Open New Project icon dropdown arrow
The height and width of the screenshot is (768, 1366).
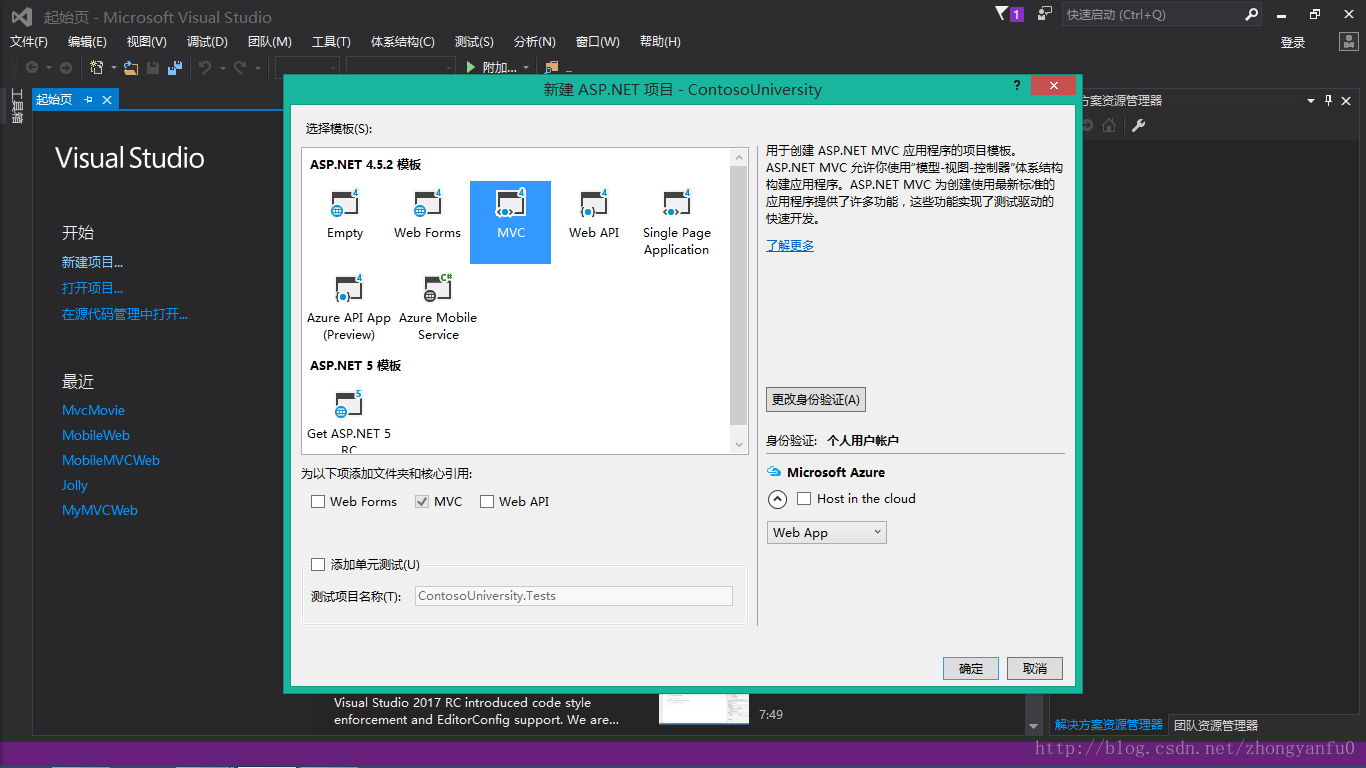click(x=114, y=68)
